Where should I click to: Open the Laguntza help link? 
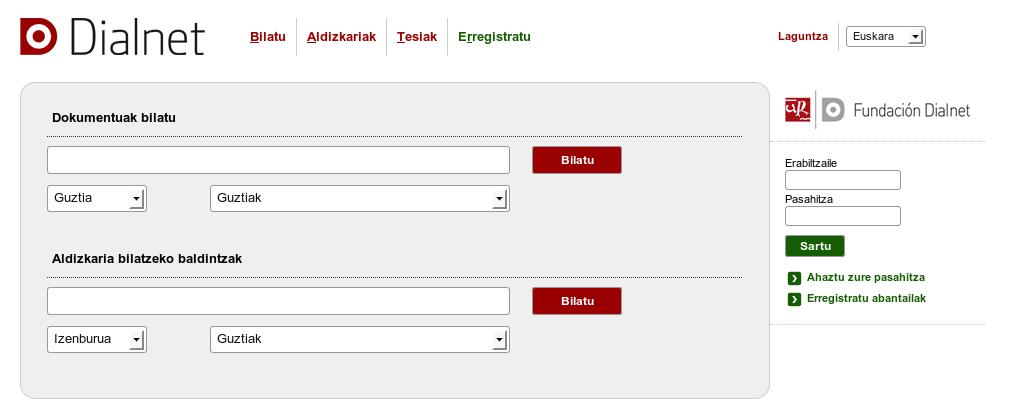pos(803,37)
